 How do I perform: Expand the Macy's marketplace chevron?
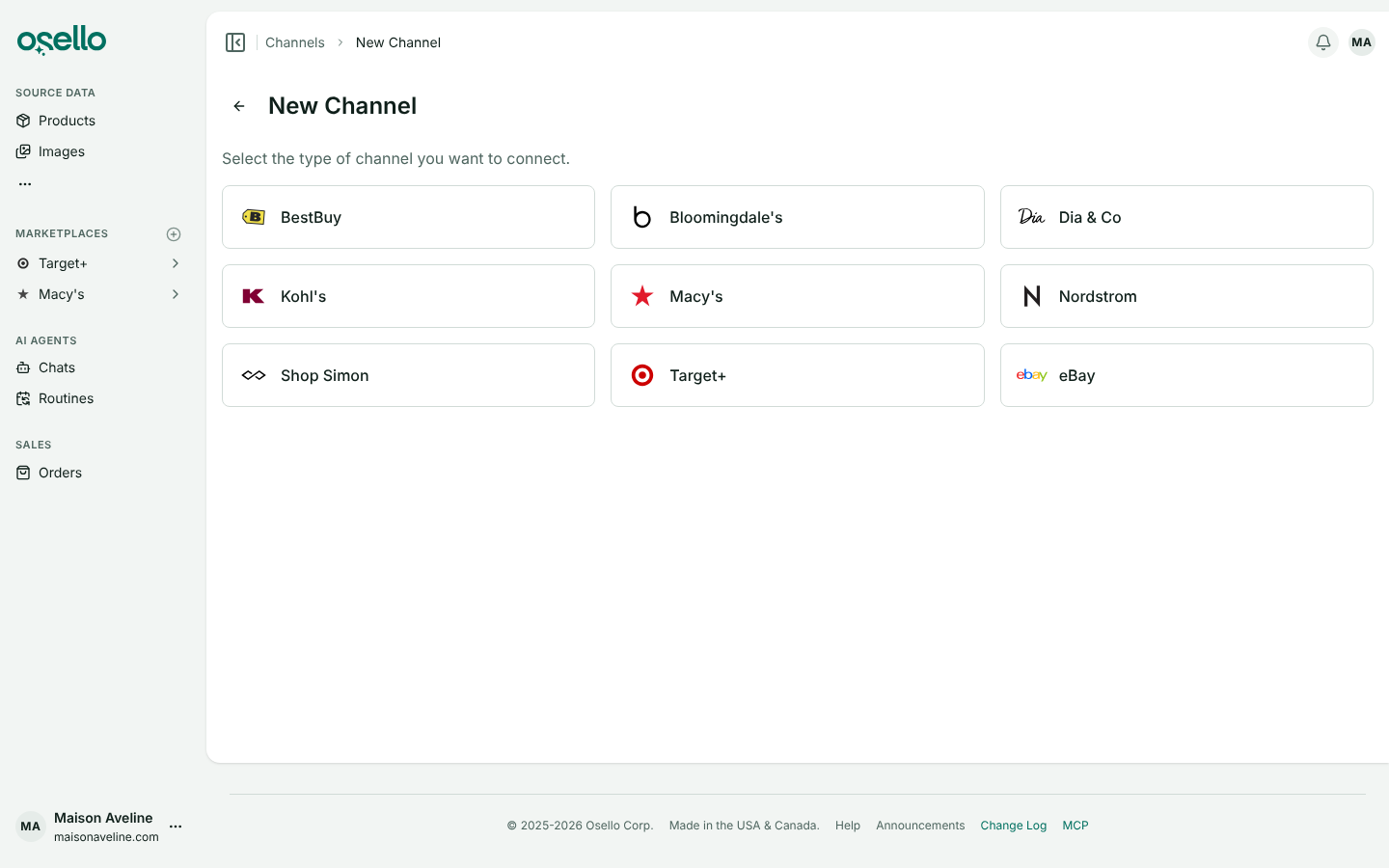pyautogui.click(x=176, y=294)
